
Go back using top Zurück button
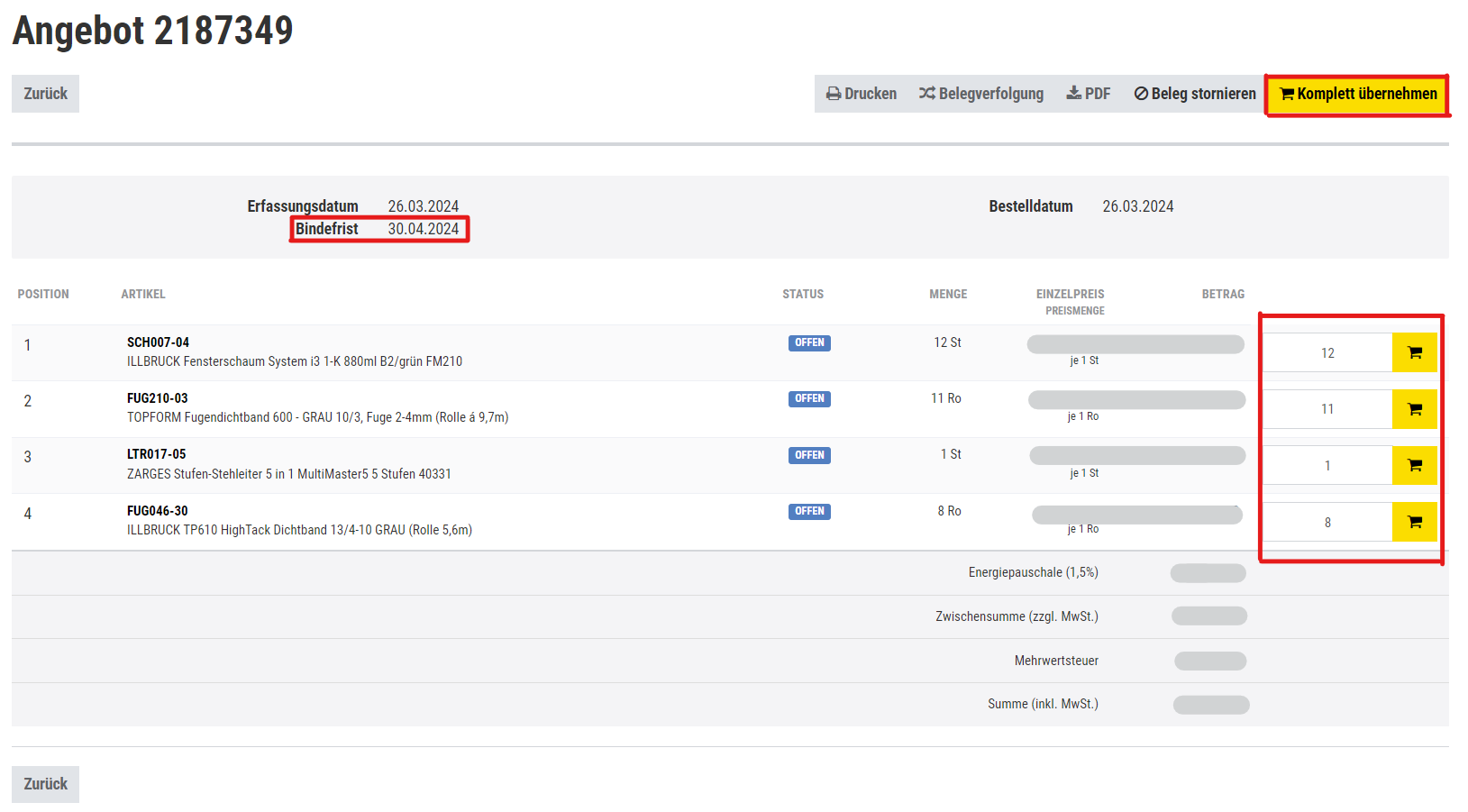pyautogui.click(x=45, y=94)
